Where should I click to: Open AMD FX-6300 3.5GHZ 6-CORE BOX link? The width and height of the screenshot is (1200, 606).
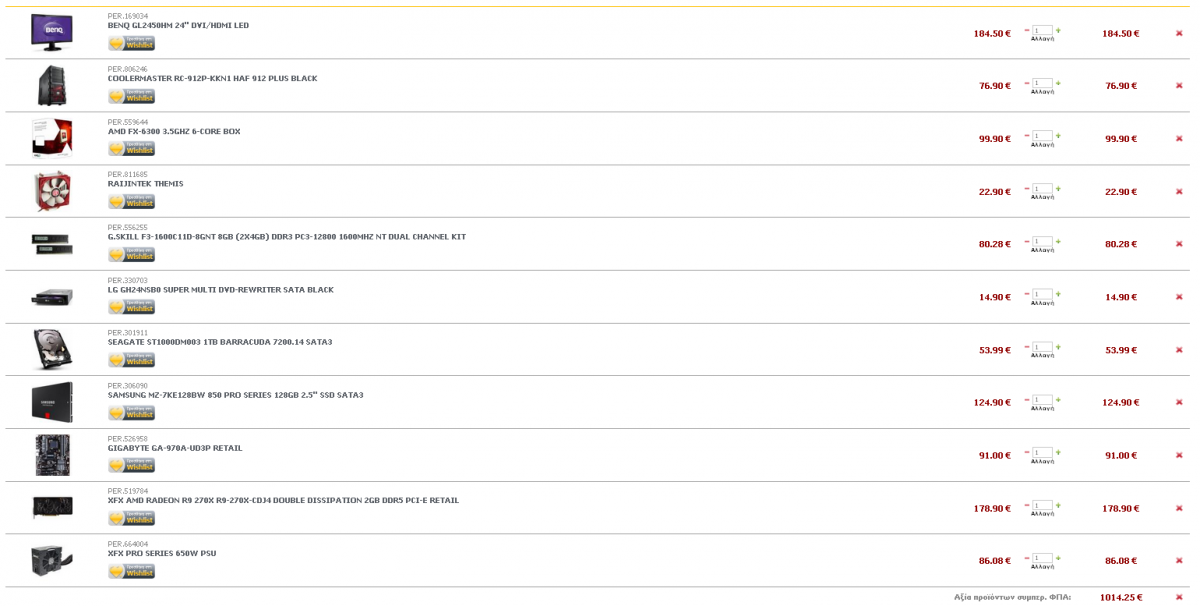pos(174,132)
